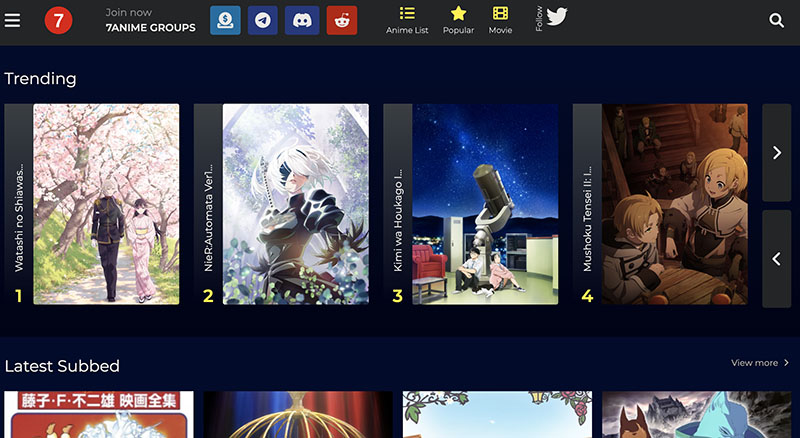Open Mushoku Tensei II trending poster
800x438 pixels.
point(674,204)
